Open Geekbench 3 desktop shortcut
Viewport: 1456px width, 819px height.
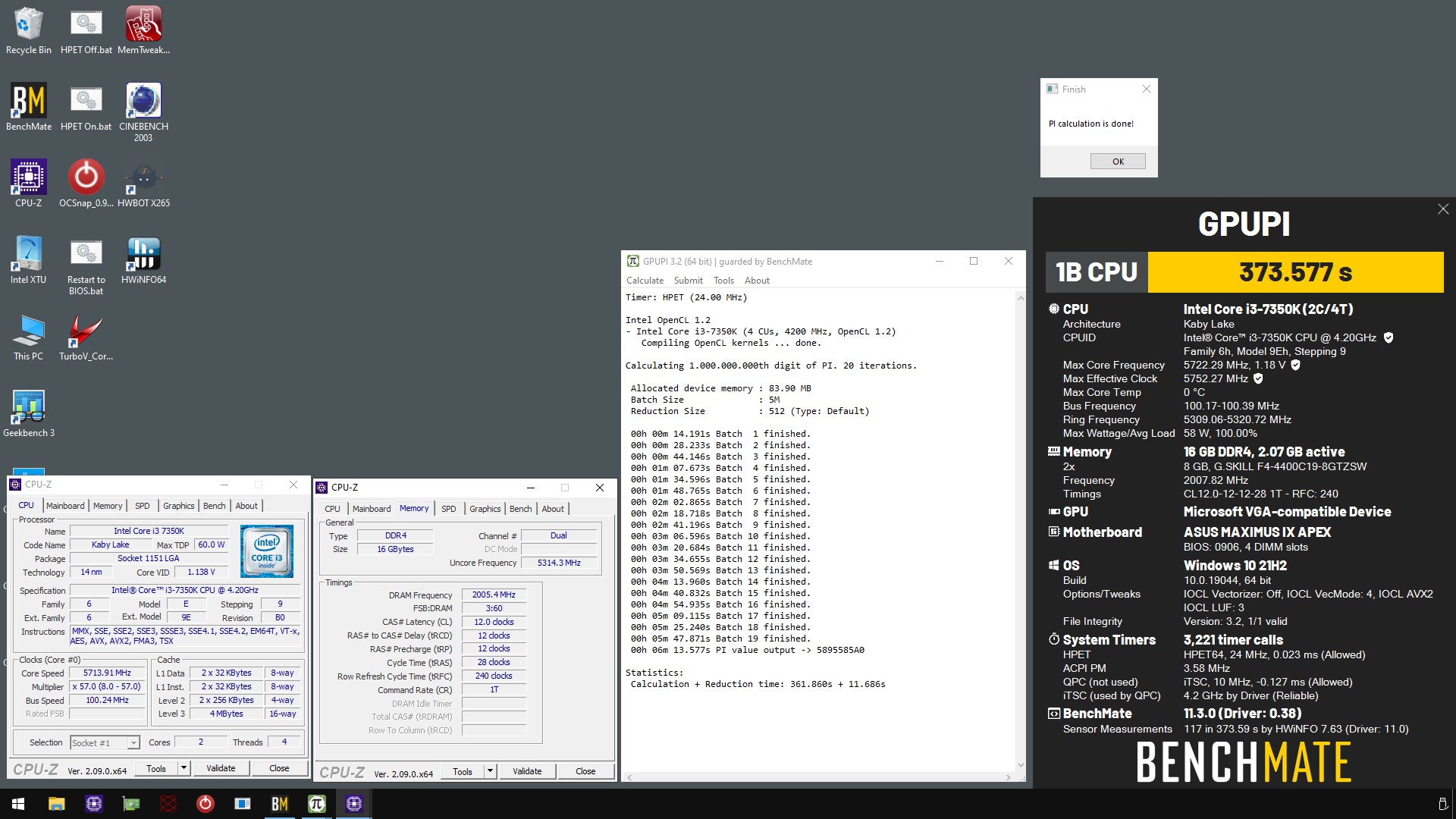pos(28,413)
